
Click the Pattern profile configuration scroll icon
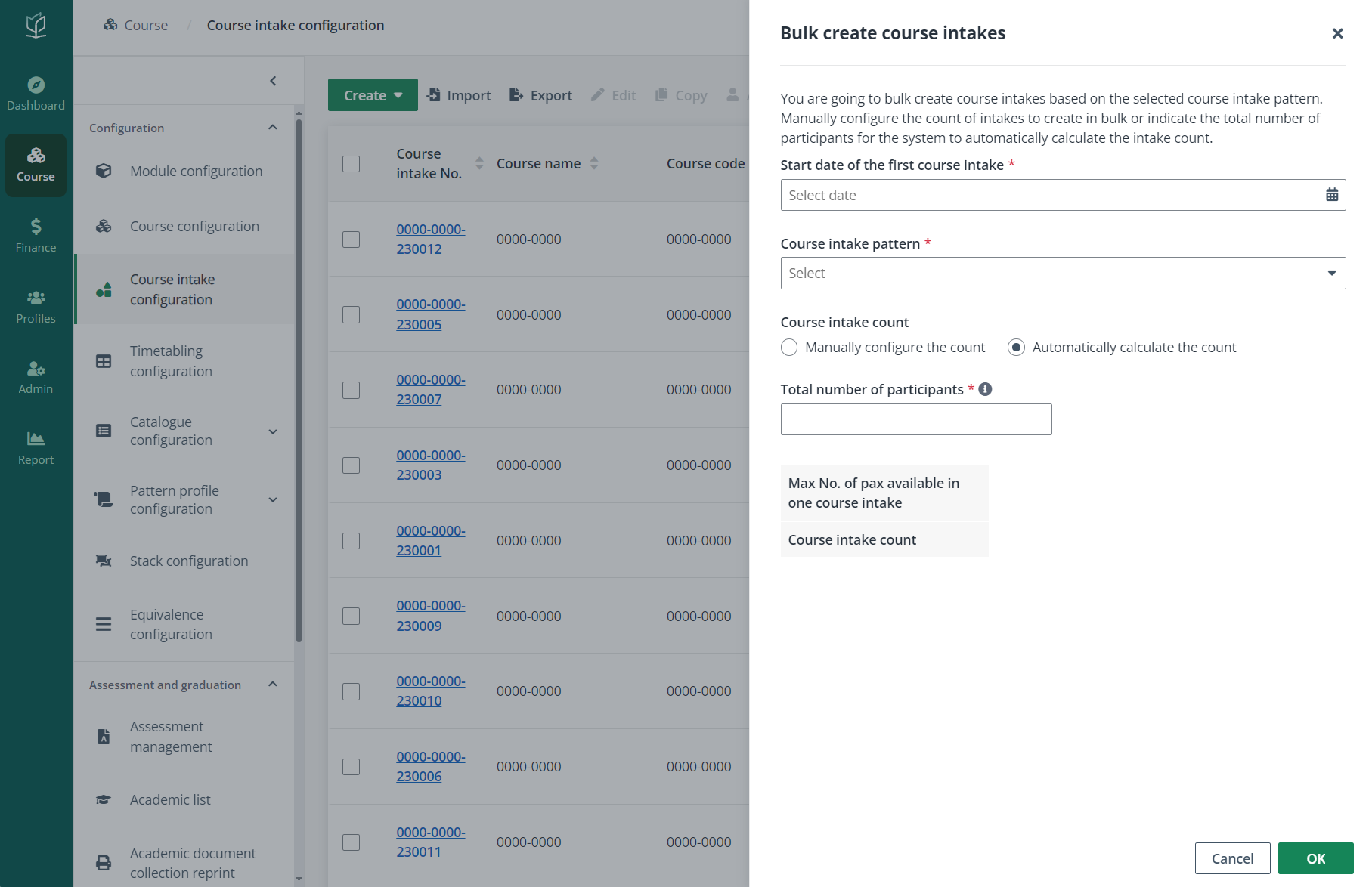point(104,499)
